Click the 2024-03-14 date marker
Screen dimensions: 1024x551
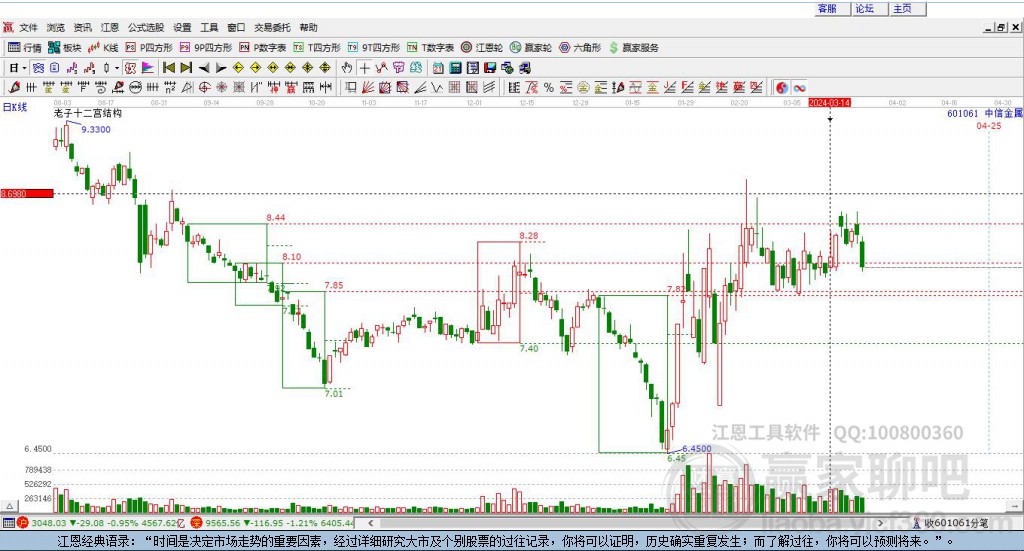pos(829,102)
